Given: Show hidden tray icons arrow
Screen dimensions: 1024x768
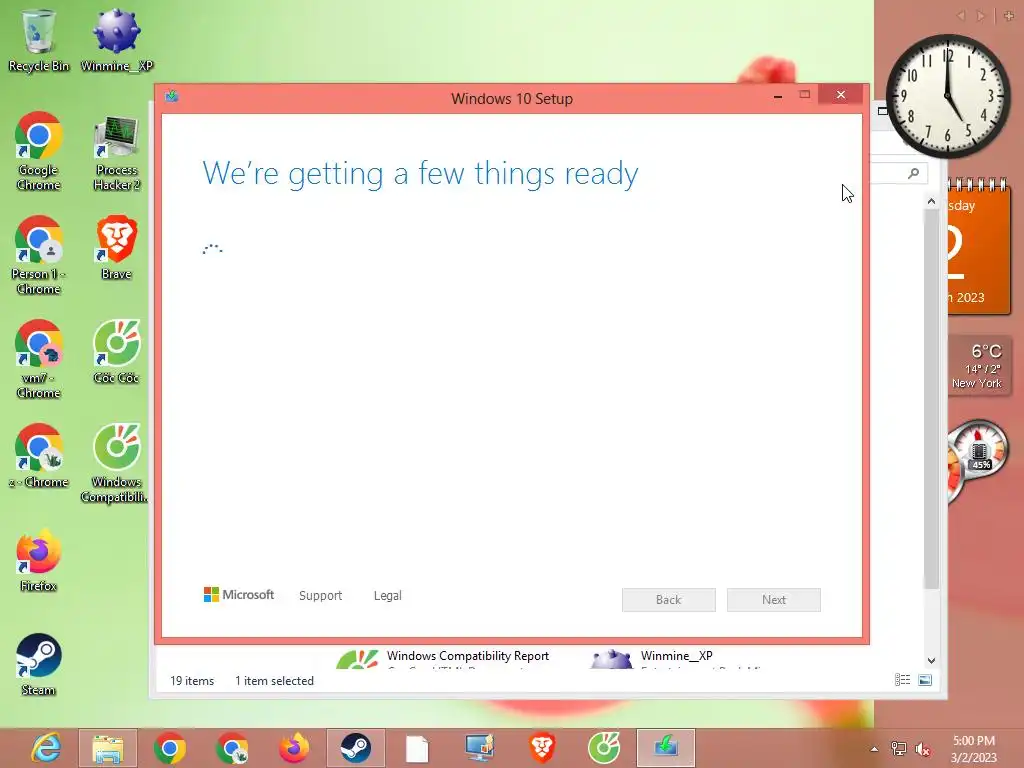Looking at the screenshot, I should (x=874, y=749).
